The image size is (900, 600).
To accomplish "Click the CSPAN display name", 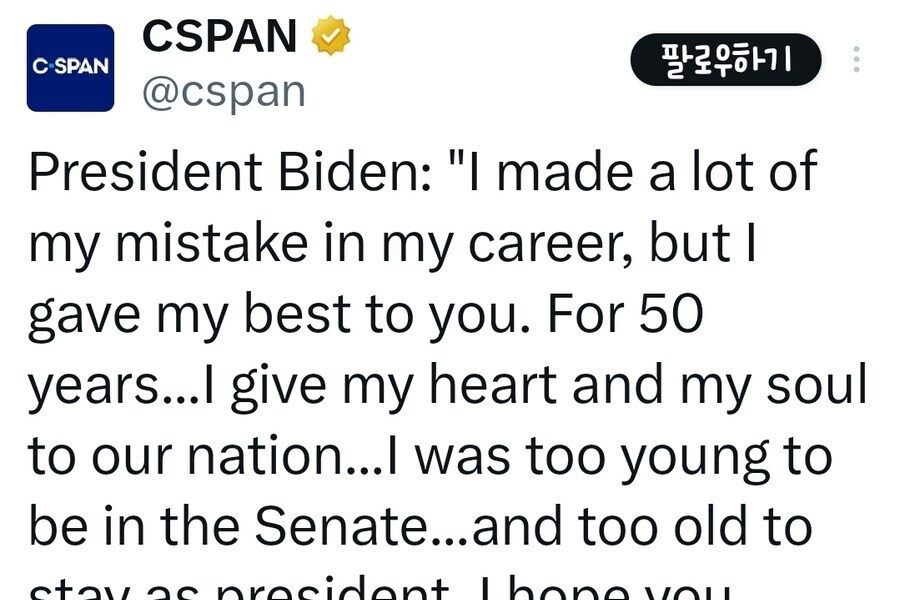I will [220, 37].
